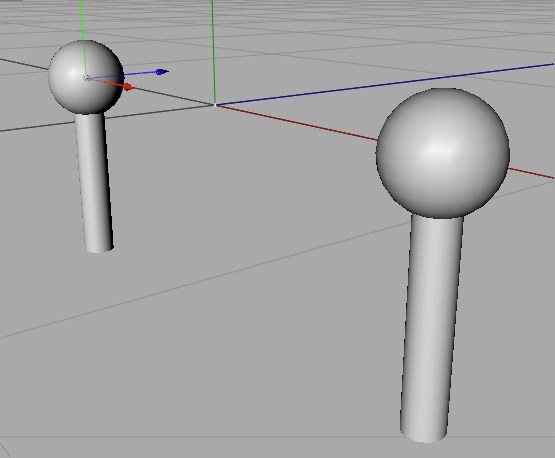Click the specular highlight on the left sphere
The image size is (555, 458).
pos(73,74)
